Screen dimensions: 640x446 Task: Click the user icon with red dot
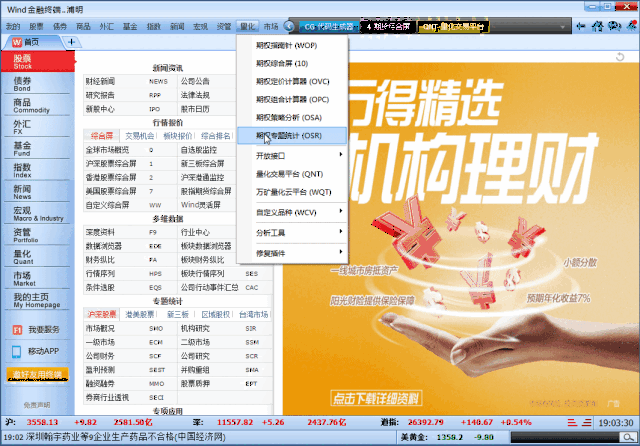pyautogui.click(x=631, y=26)
